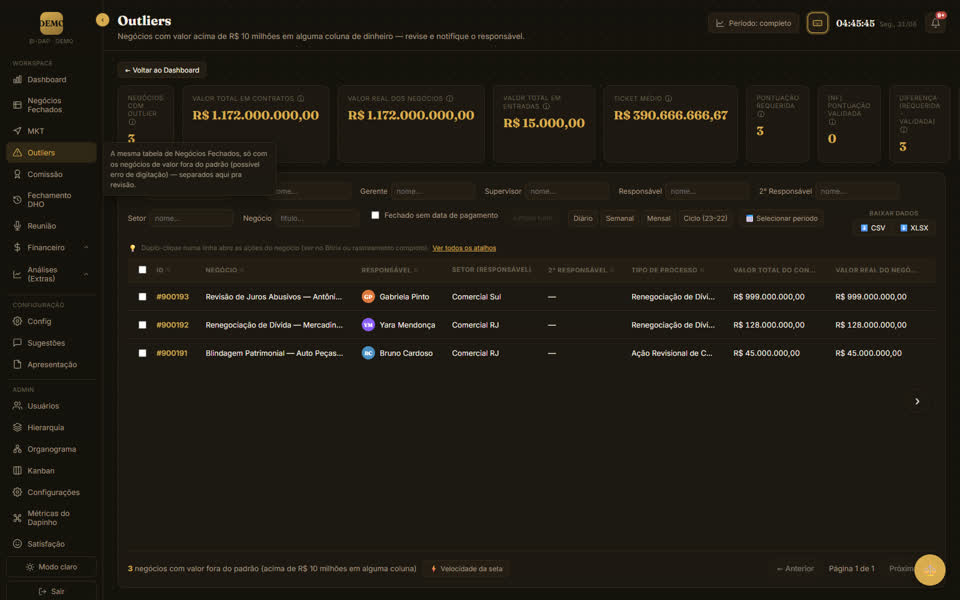Open the Ver todos os atalhos link
Viewport: 960px width, 600px height.
pyautogui.click(x=464, y=248)
